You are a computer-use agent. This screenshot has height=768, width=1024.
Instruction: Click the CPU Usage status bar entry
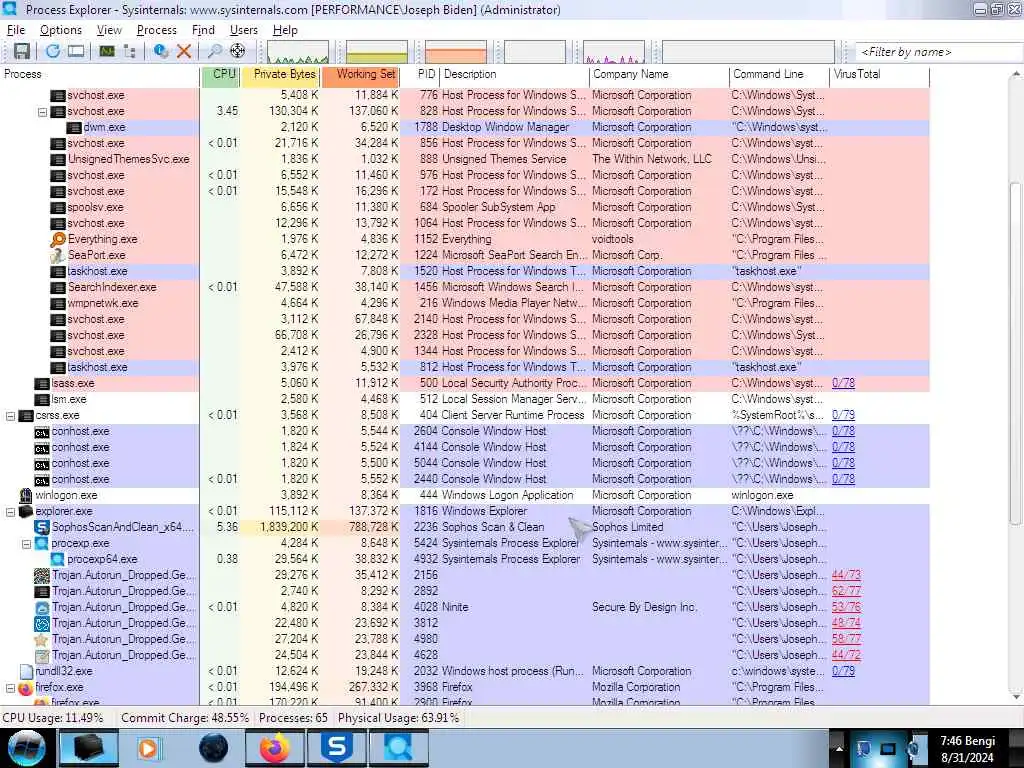(54, 718)
